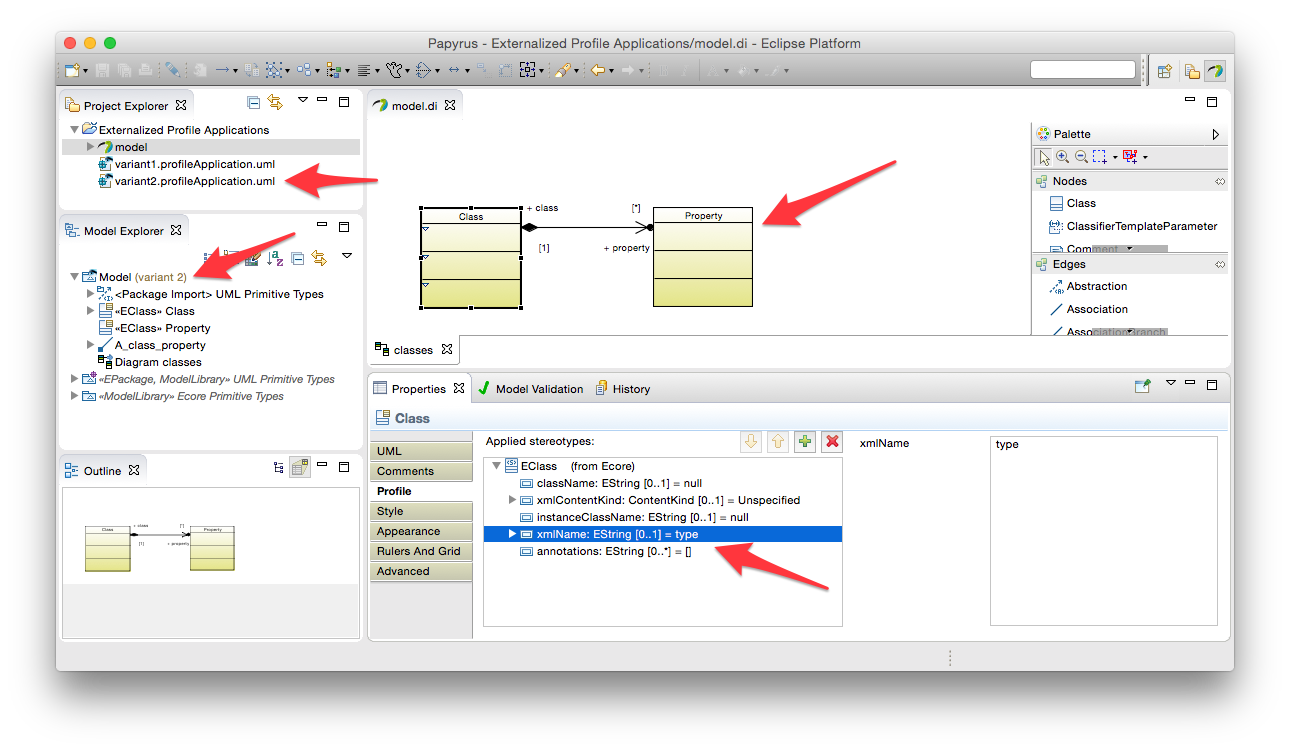The image size is (1290, 751).
Task: Select the Marquee selection tool in Palette
Action: [1099, 157]
